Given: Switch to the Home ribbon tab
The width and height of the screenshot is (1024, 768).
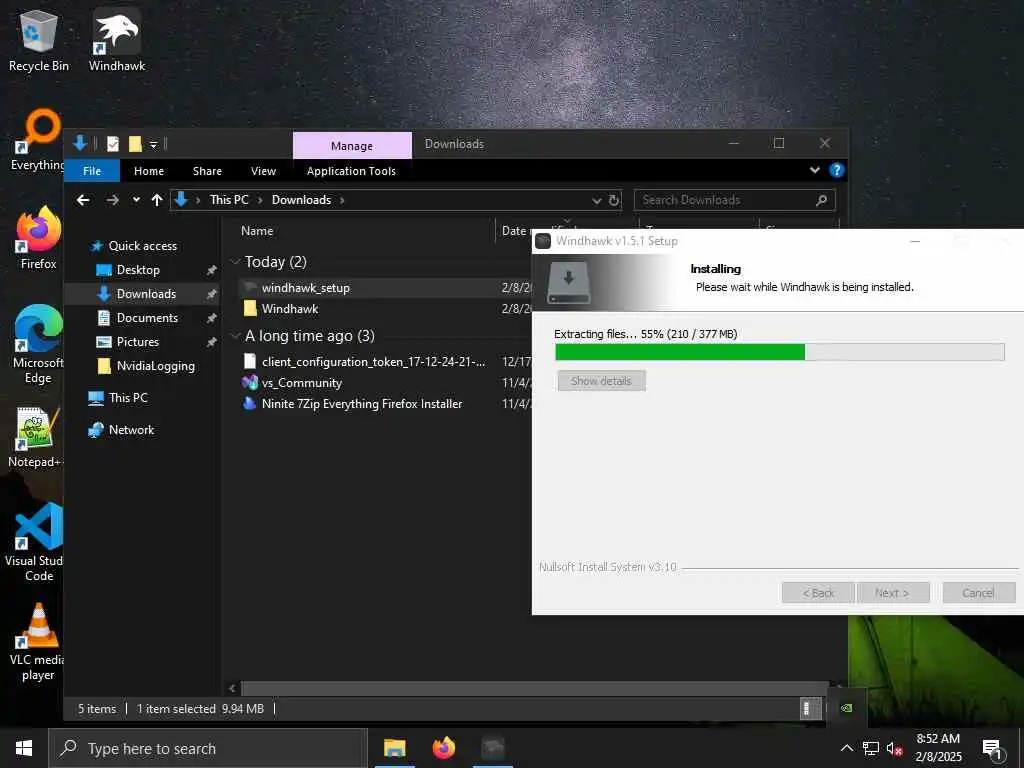Looking at the screenshot, I should [x=149, y=170].
